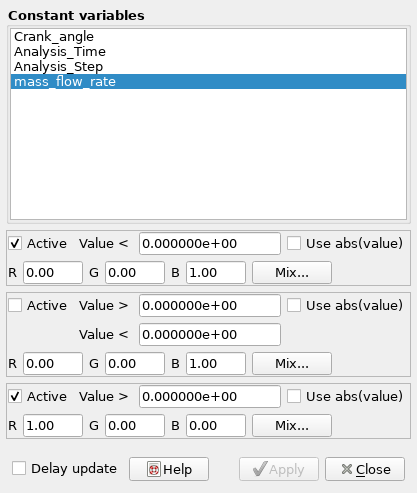417x493 pixels.
Task: Click the R field showing 1.00 in bottom section
Action: click(x=53, y=425)
